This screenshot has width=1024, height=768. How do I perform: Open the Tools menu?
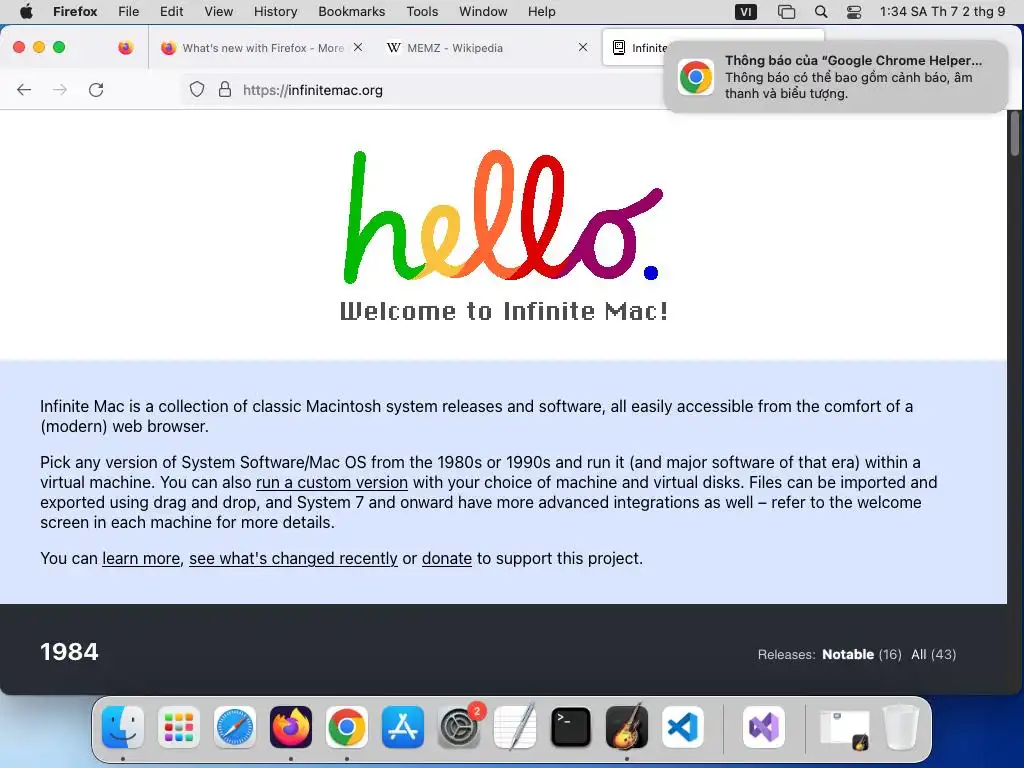[x=422, y=11]
